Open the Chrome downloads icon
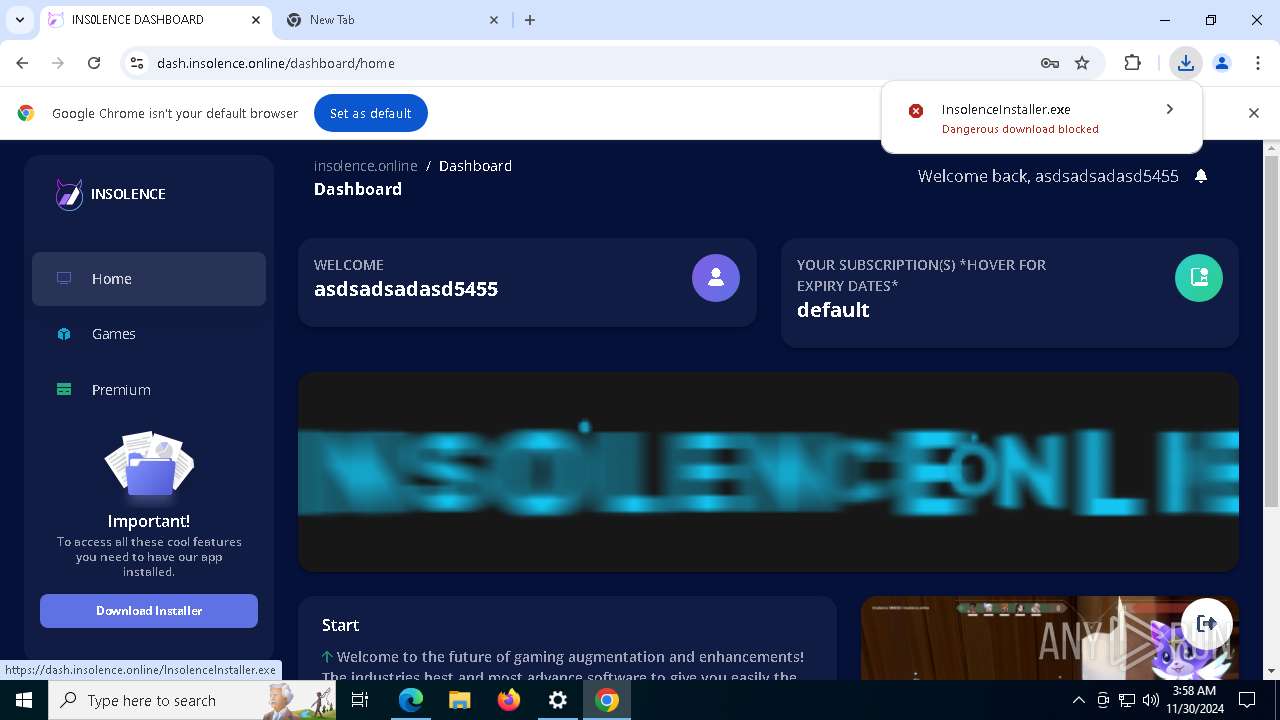 (x=1186, y=63)
